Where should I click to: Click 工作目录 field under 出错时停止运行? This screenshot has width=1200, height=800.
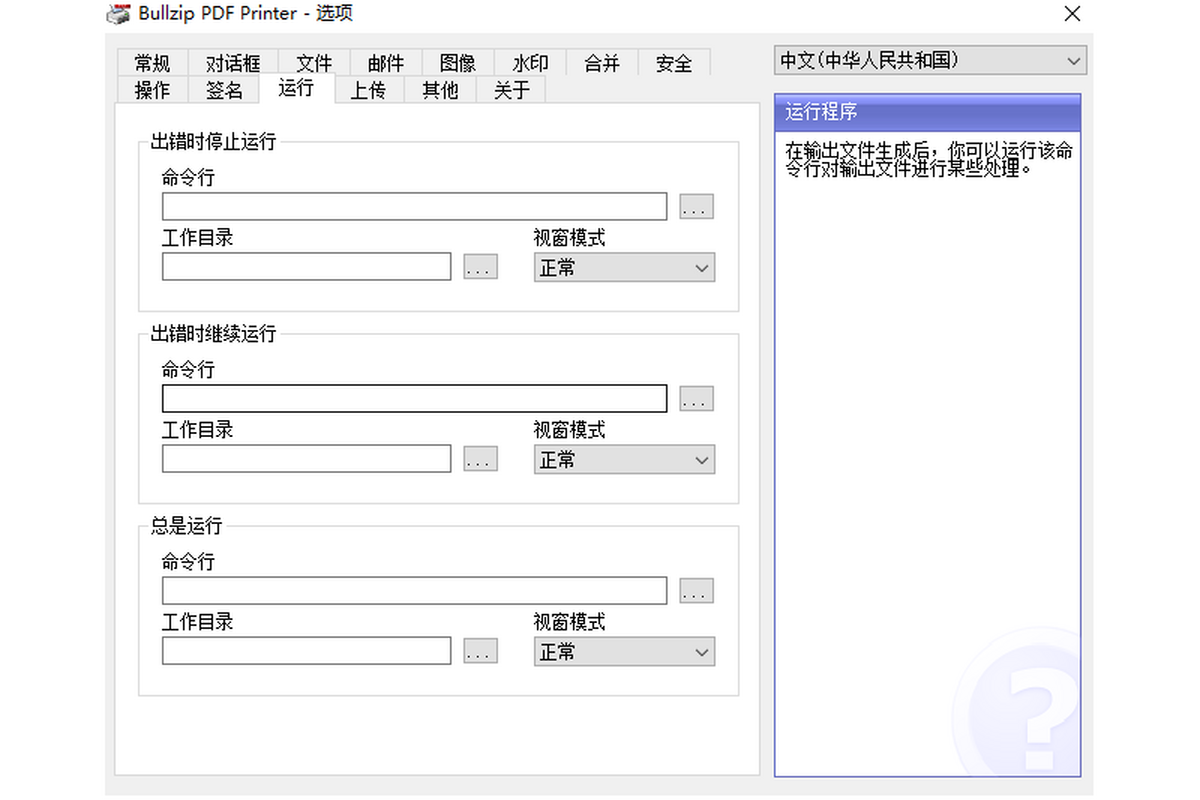(x=307, y=267)
